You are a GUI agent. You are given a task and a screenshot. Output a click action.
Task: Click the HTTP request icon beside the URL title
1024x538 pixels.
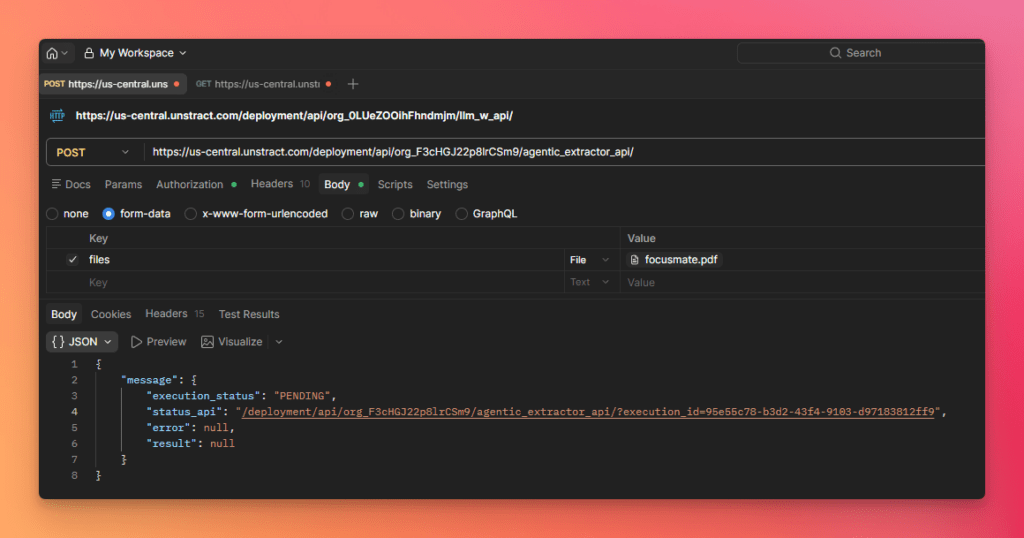[57, 115]
